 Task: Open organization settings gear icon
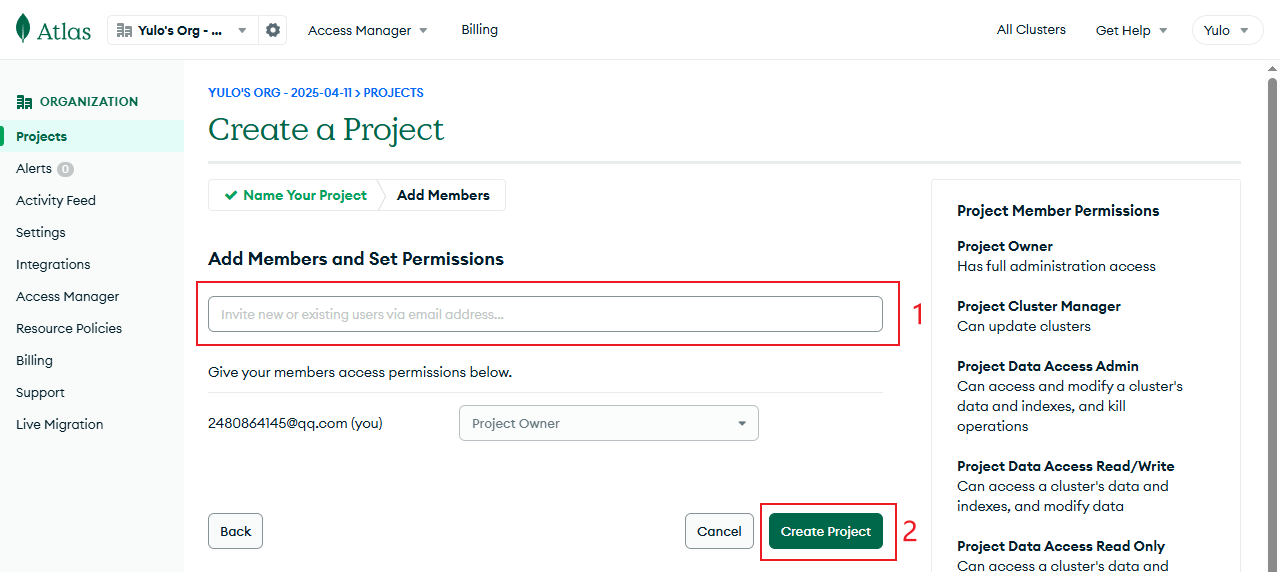pos(273,30)
